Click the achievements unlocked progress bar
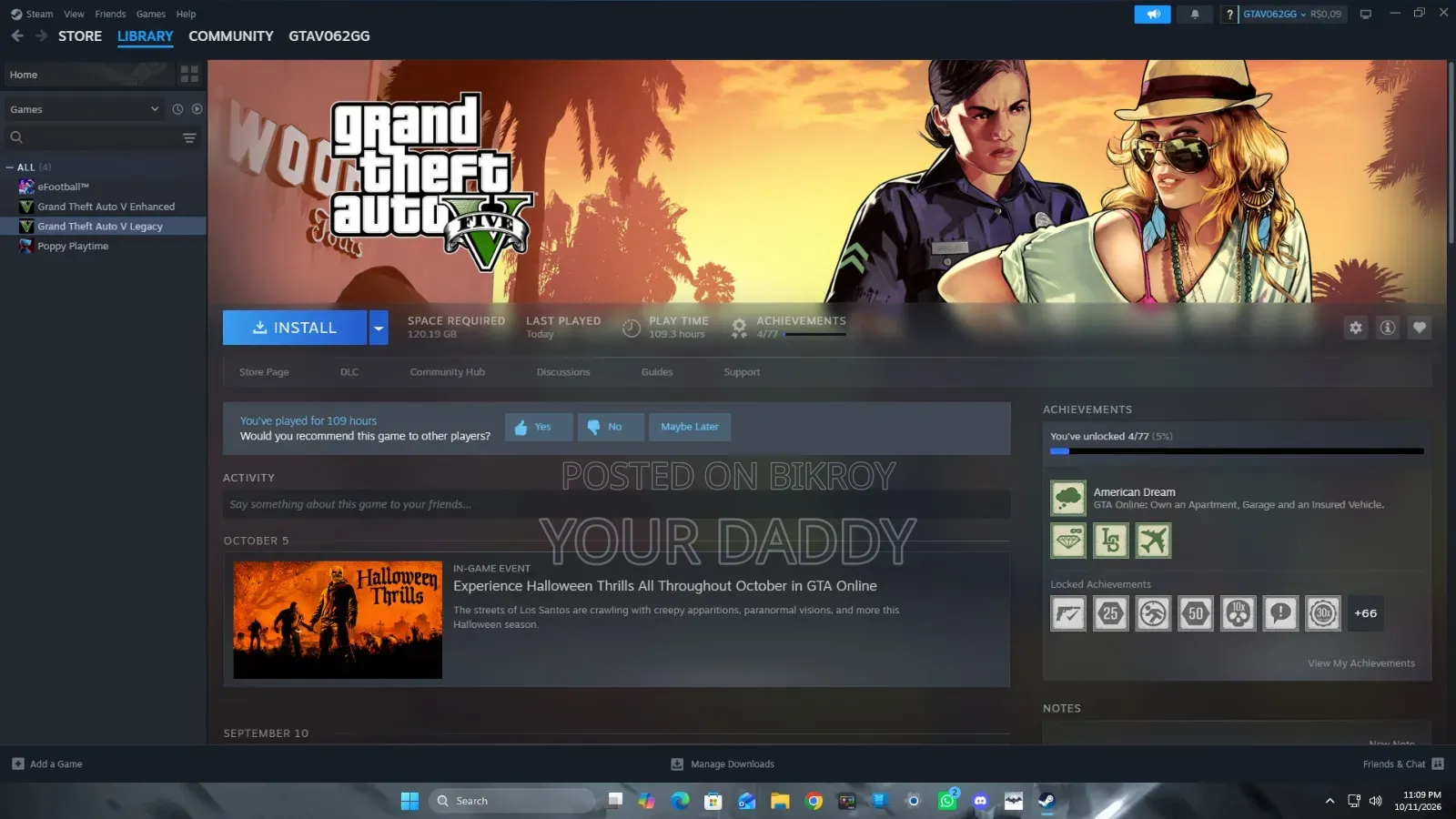1456x819 pixels. 1237,451
